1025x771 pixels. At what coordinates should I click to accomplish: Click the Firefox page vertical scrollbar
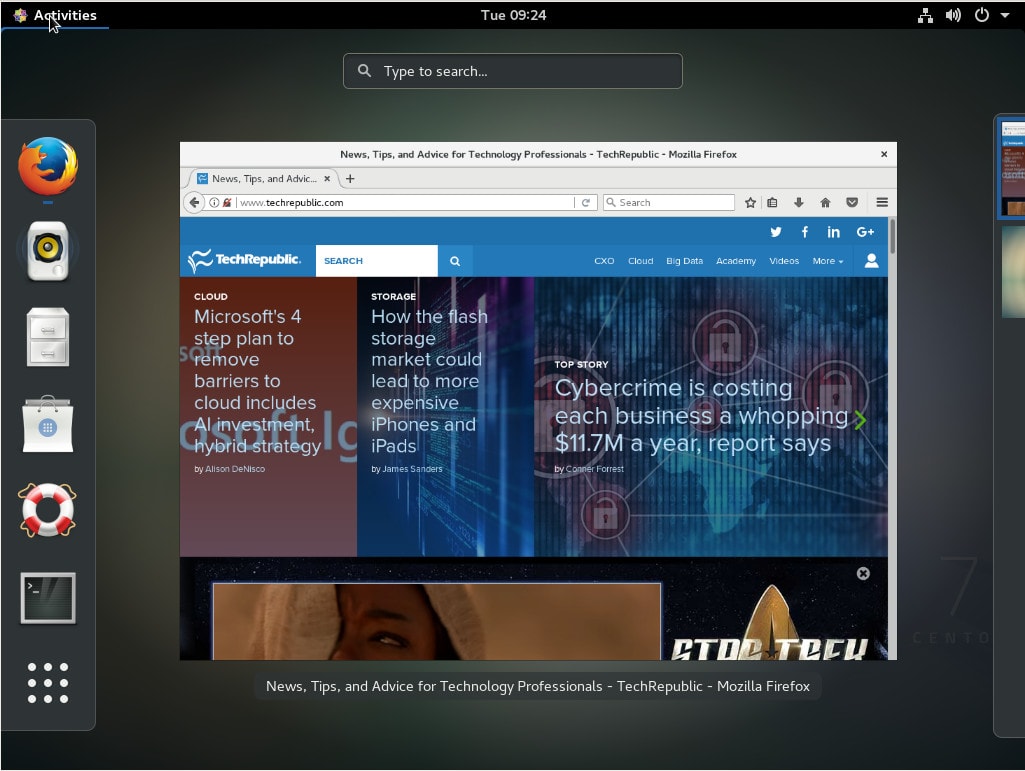pos(892,237)
